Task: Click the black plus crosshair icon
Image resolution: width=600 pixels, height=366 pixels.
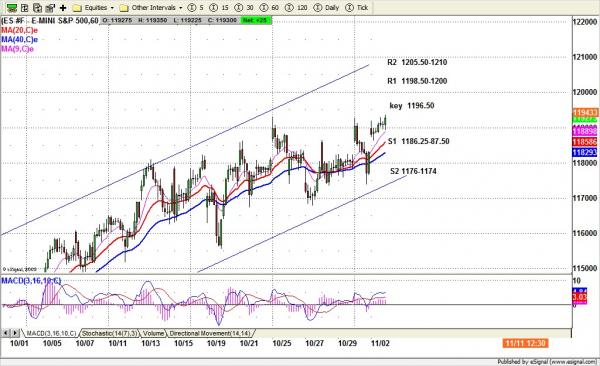Action: tap(63, 7)
